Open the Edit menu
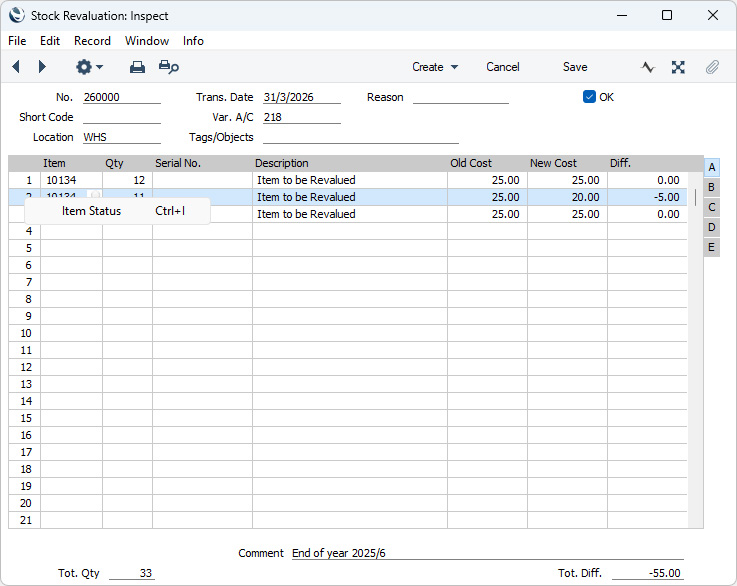 tap(50, 41)
